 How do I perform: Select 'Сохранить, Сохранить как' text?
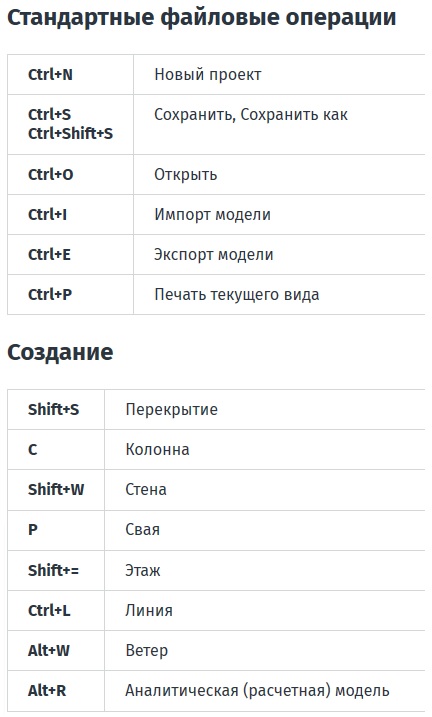click(x=251, y=114)
